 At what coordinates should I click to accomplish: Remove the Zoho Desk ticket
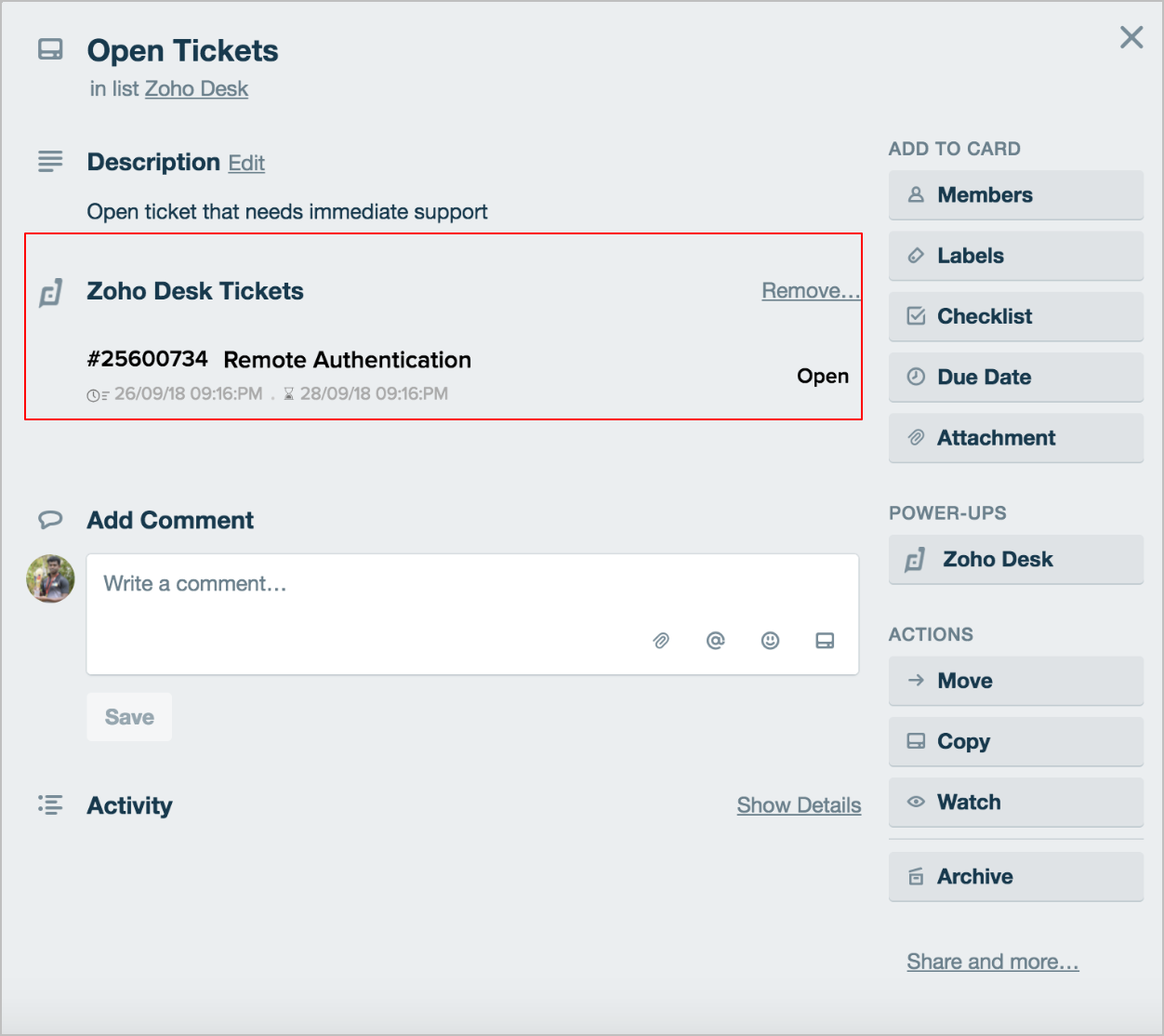[810, 291]
